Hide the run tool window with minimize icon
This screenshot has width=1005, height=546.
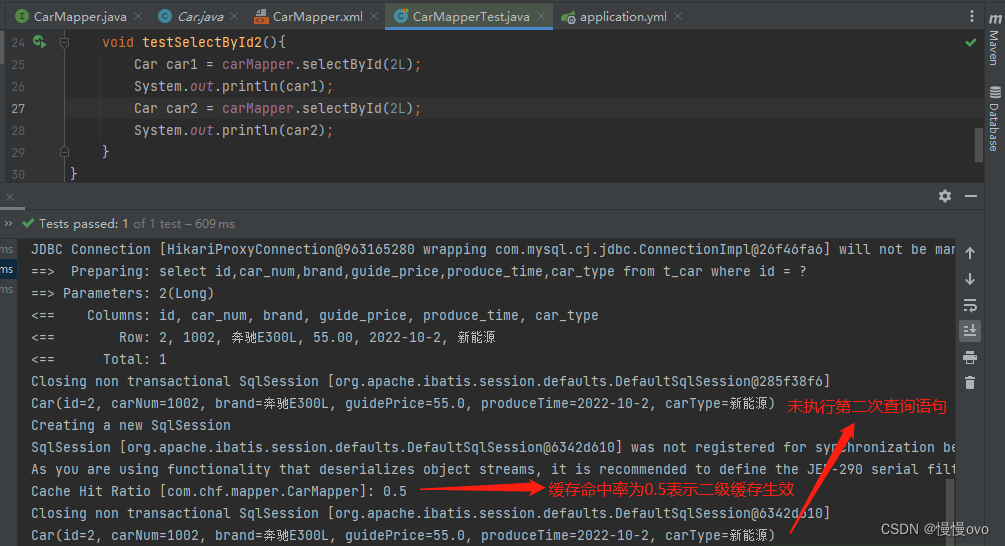point(971,196)
